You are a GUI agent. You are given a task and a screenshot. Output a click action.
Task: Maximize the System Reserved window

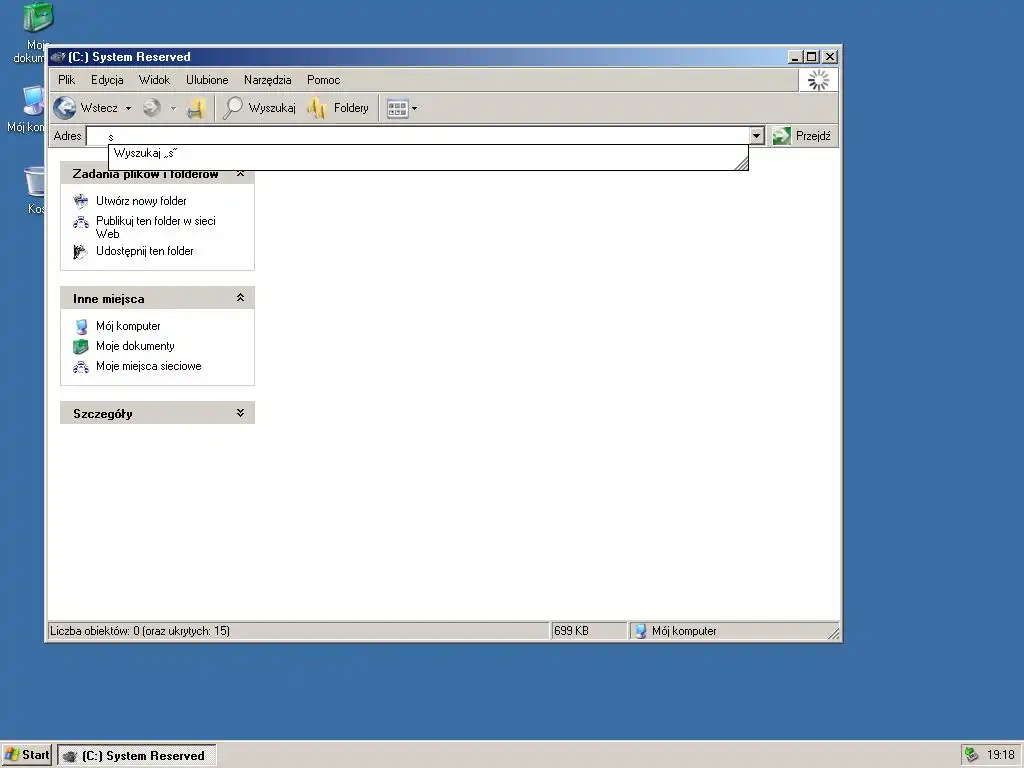coord(811,57)
